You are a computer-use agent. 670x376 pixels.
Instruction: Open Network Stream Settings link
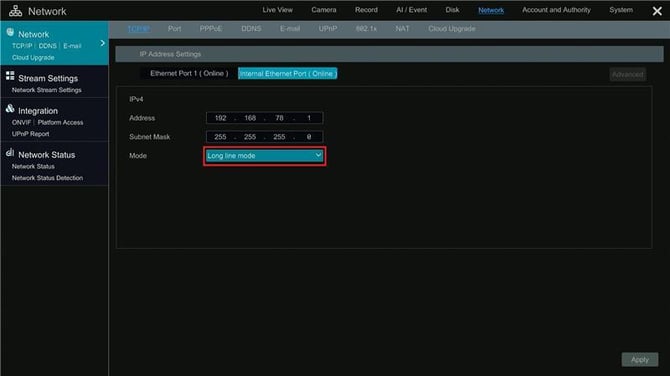coord(47,90)
